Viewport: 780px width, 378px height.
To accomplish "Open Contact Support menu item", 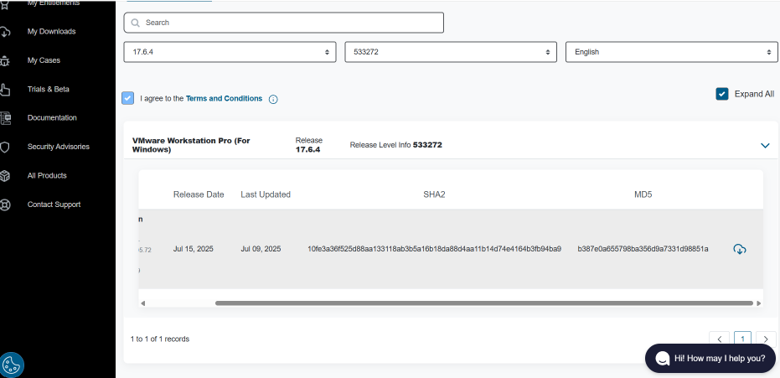I will (x=54, y=204).
